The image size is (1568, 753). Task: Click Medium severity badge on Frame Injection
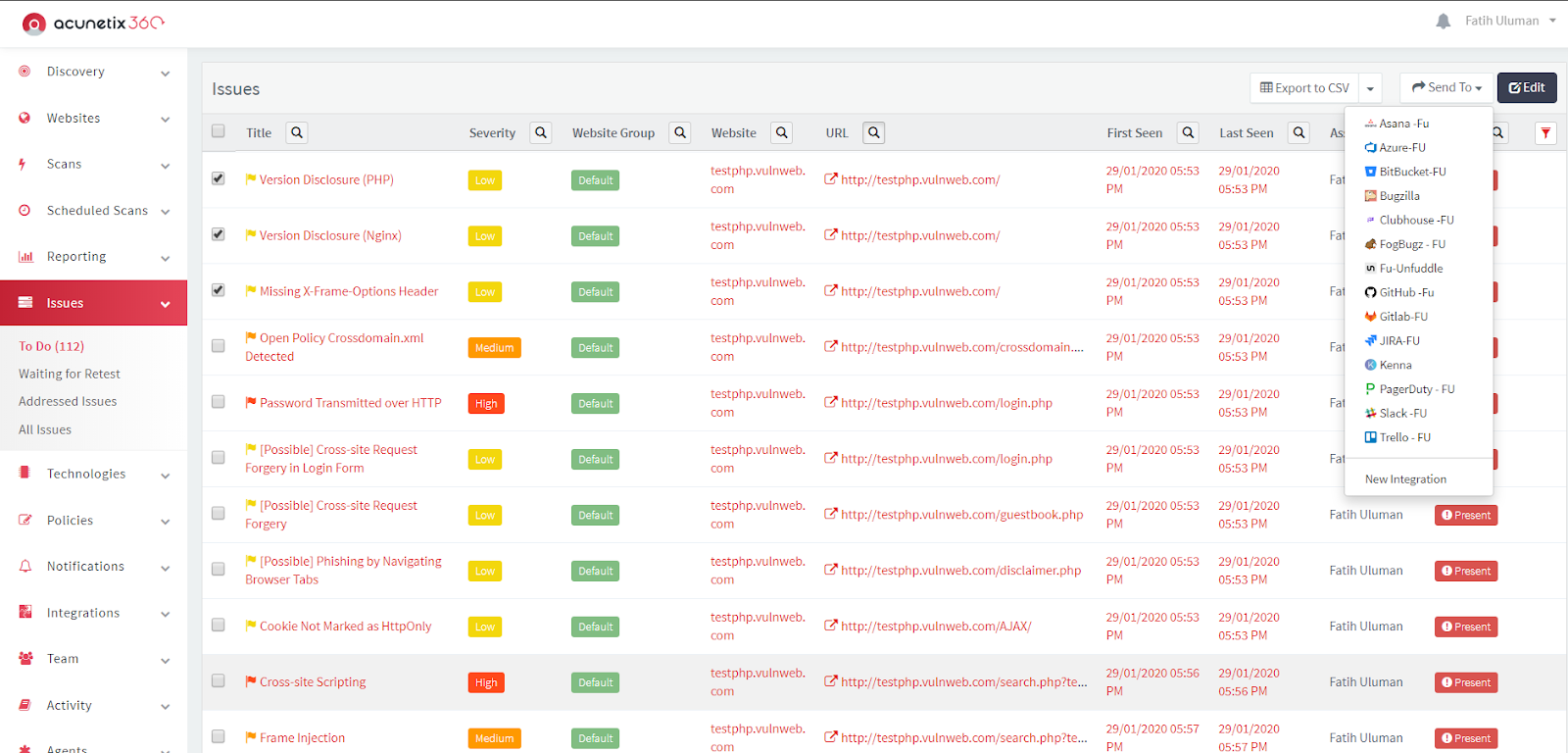point(494,738)
